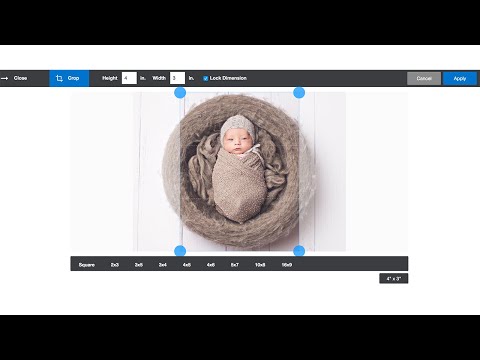The image size is (480, 360).
Task: Click the 4" x 3" size label
Action: pyautogui.click(x=394, y=278)
